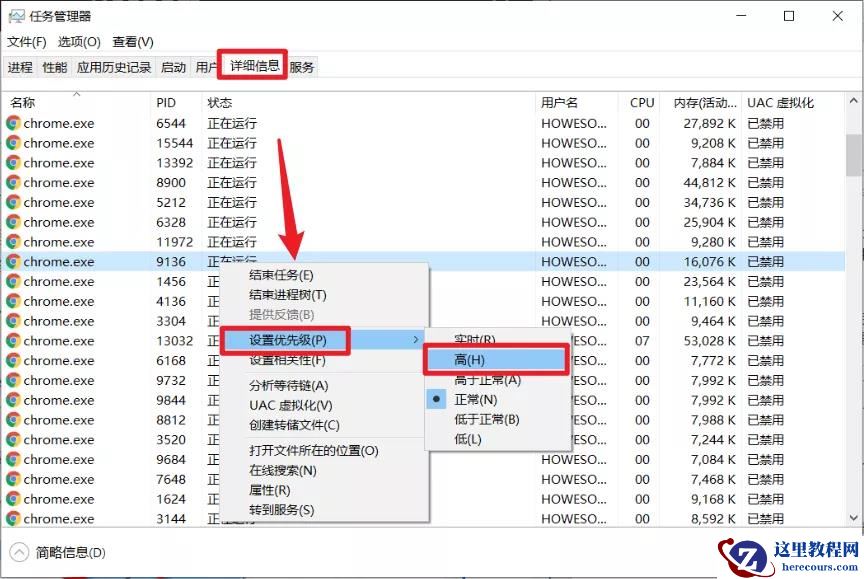Click the chrome.exe icon for PID 9844
864x579 pixels.
coord(12,401)
